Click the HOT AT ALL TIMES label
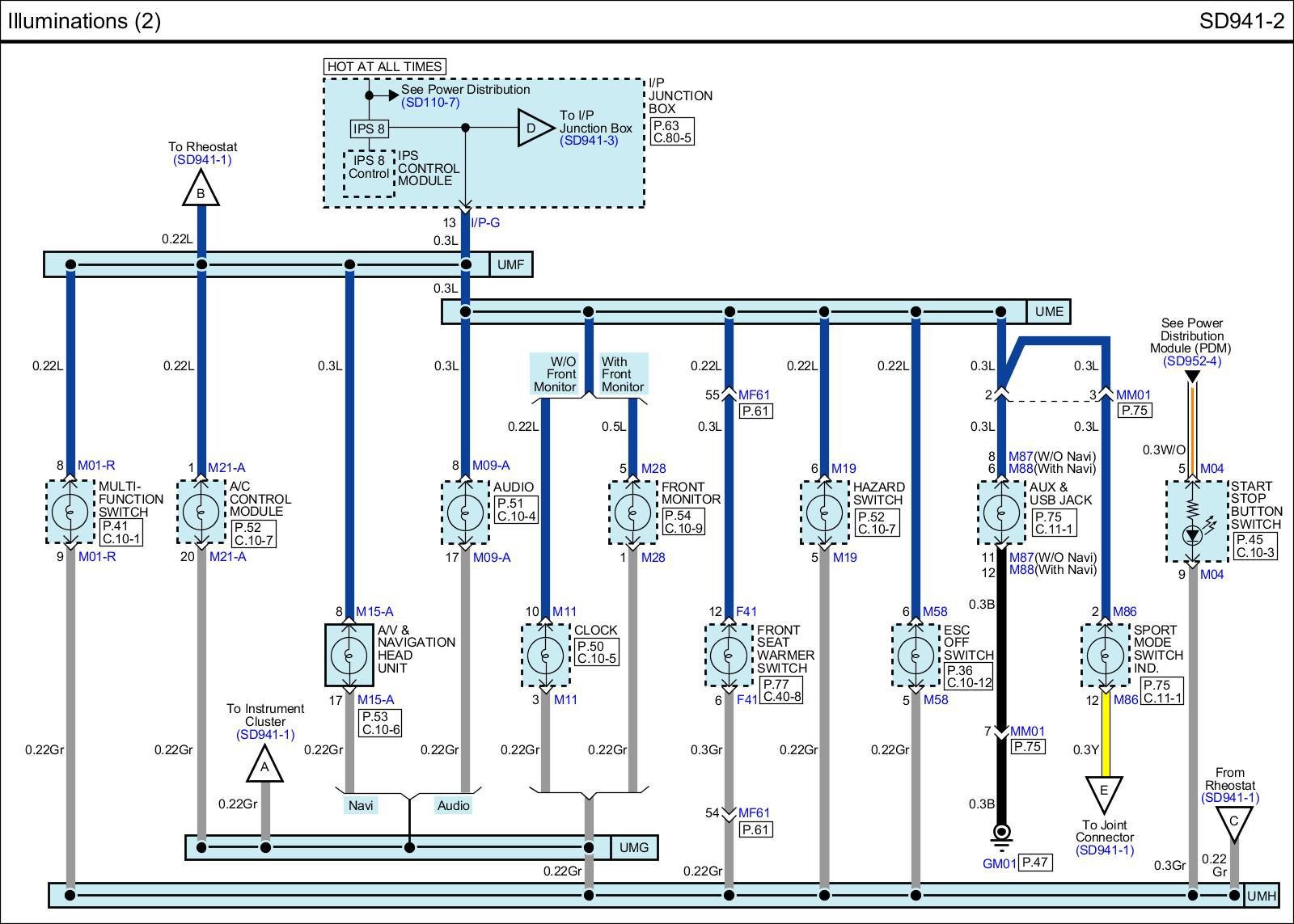Image resolution: width=1294 pixels, height=924 pixels. (x=385, y=67)
